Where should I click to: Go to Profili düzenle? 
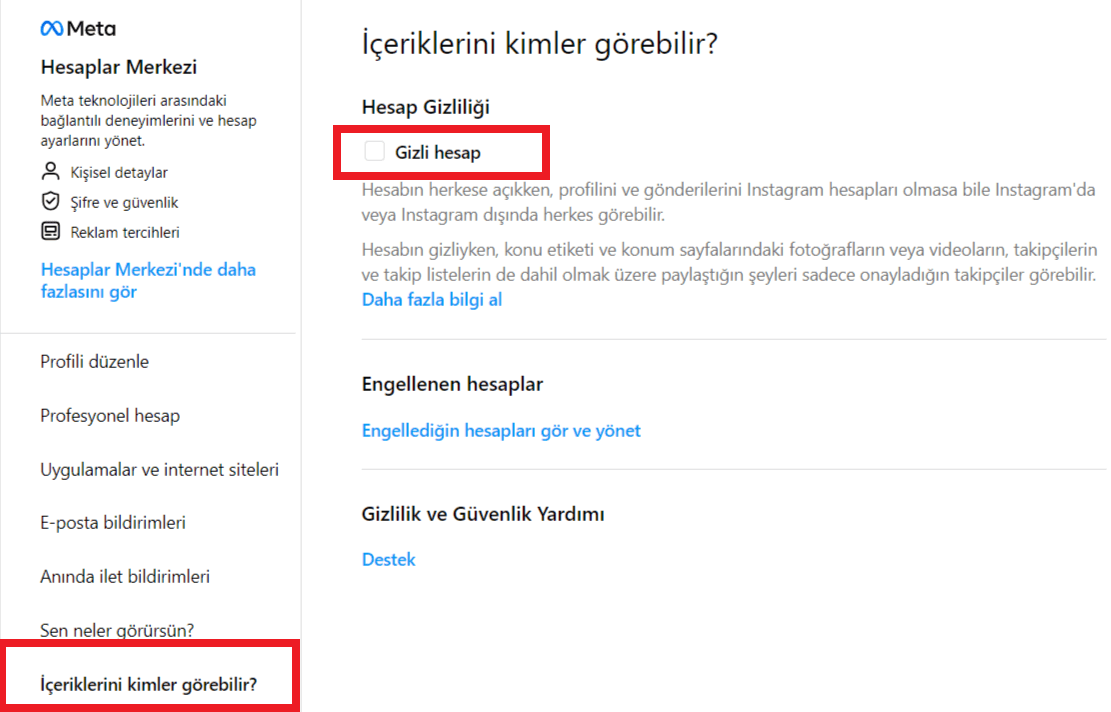(x=94, y=361)
